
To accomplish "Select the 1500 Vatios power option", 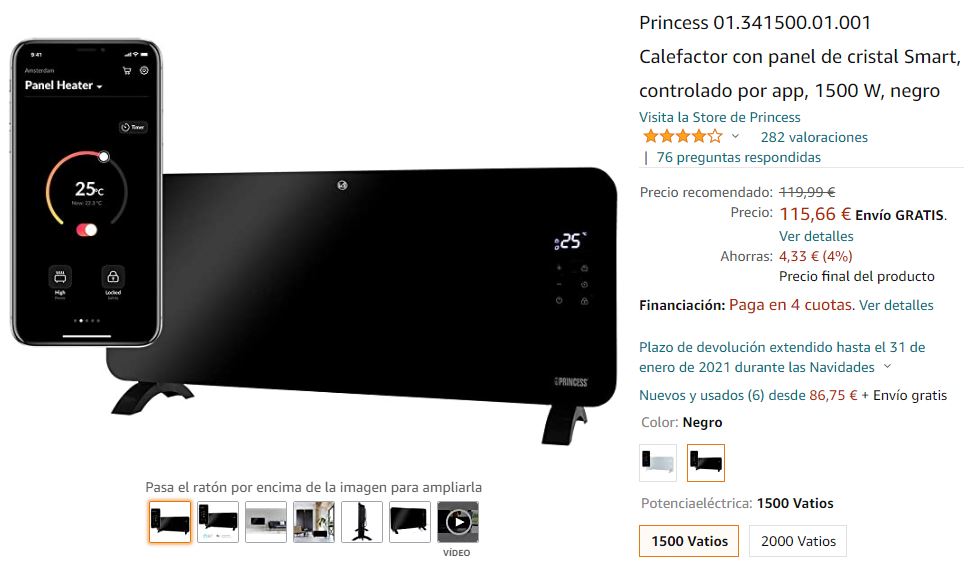I will [689, 541].
